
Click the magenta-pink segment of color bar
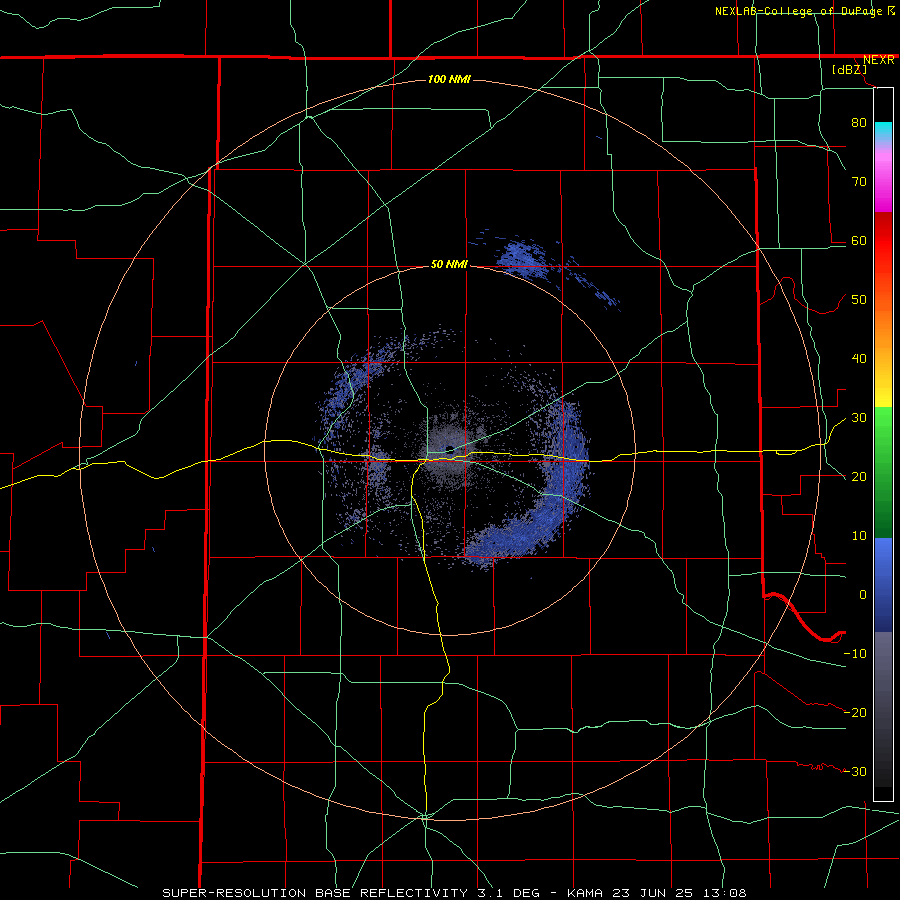tap(883, 178)
